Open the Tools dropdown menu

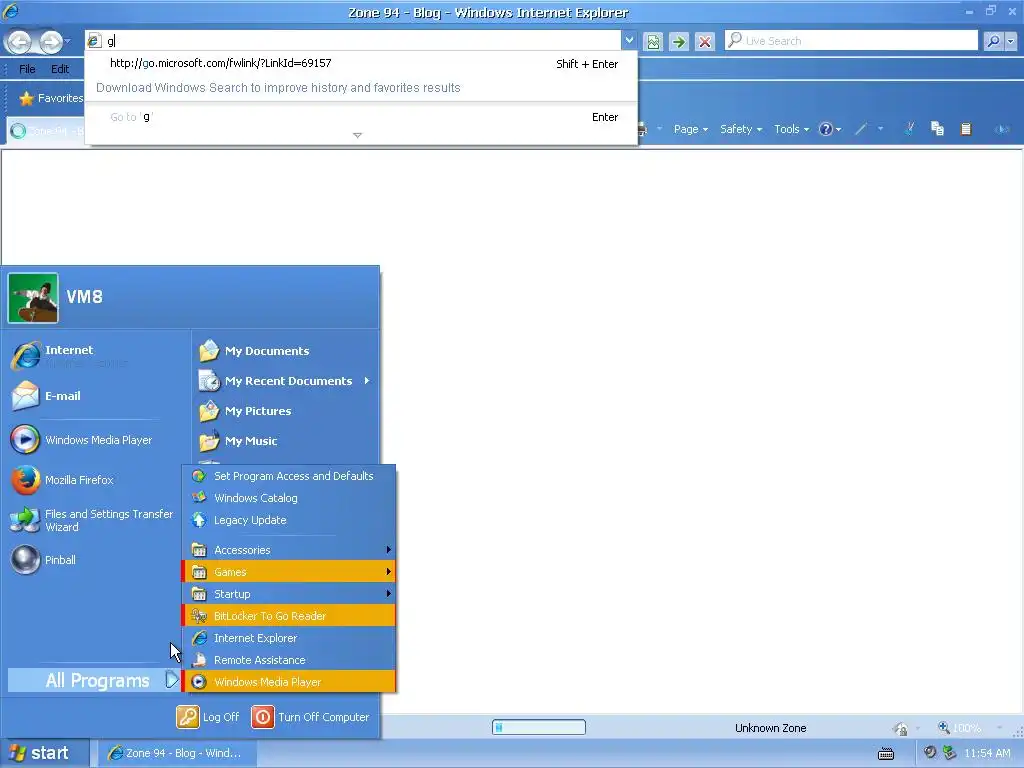(791, 129)
